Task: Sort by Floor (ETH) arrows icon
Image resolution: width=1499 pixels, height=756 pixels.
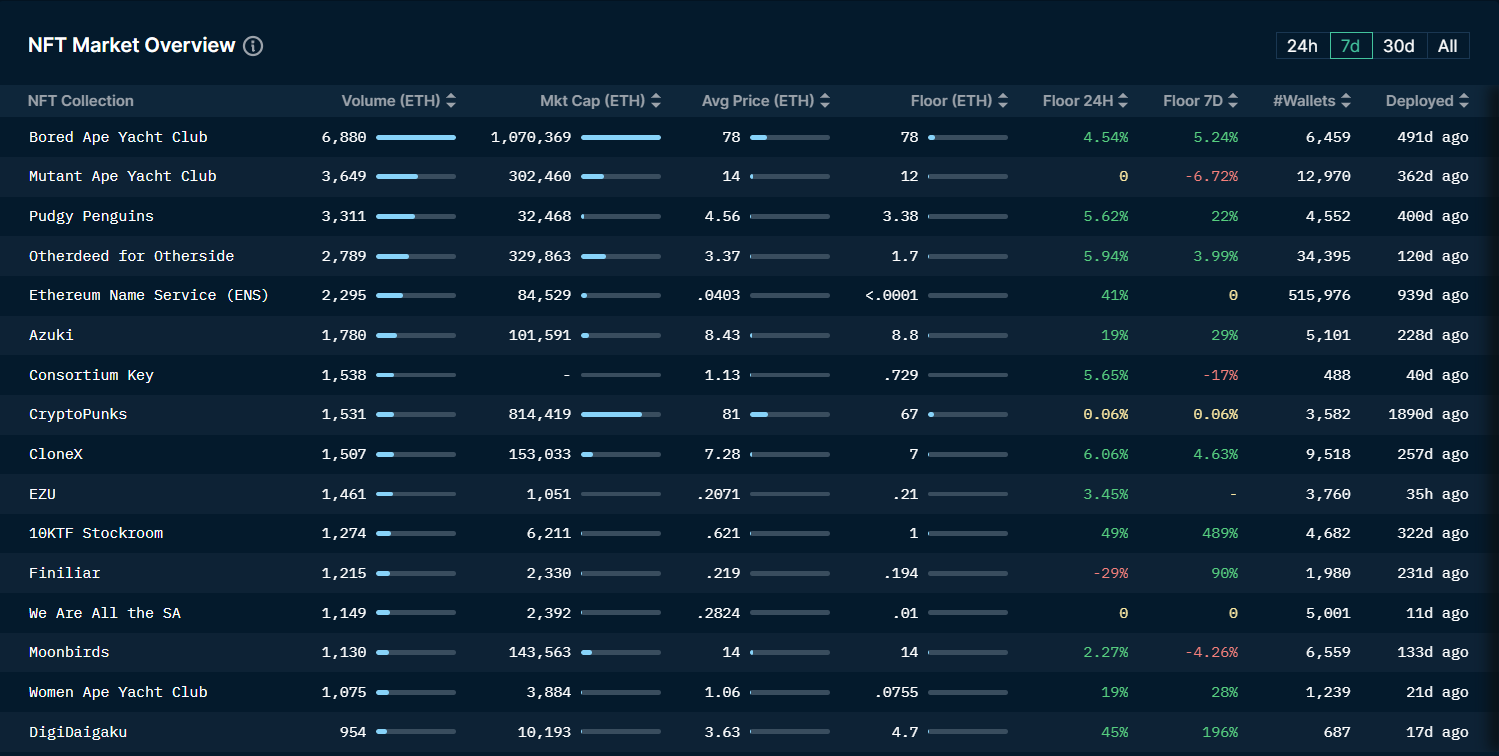Action: (x=1003, y=101)
